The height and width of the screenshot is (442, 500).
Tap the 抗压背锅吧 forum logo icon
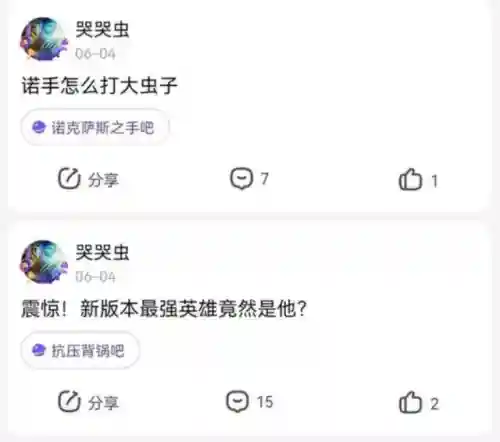(39, 350)
